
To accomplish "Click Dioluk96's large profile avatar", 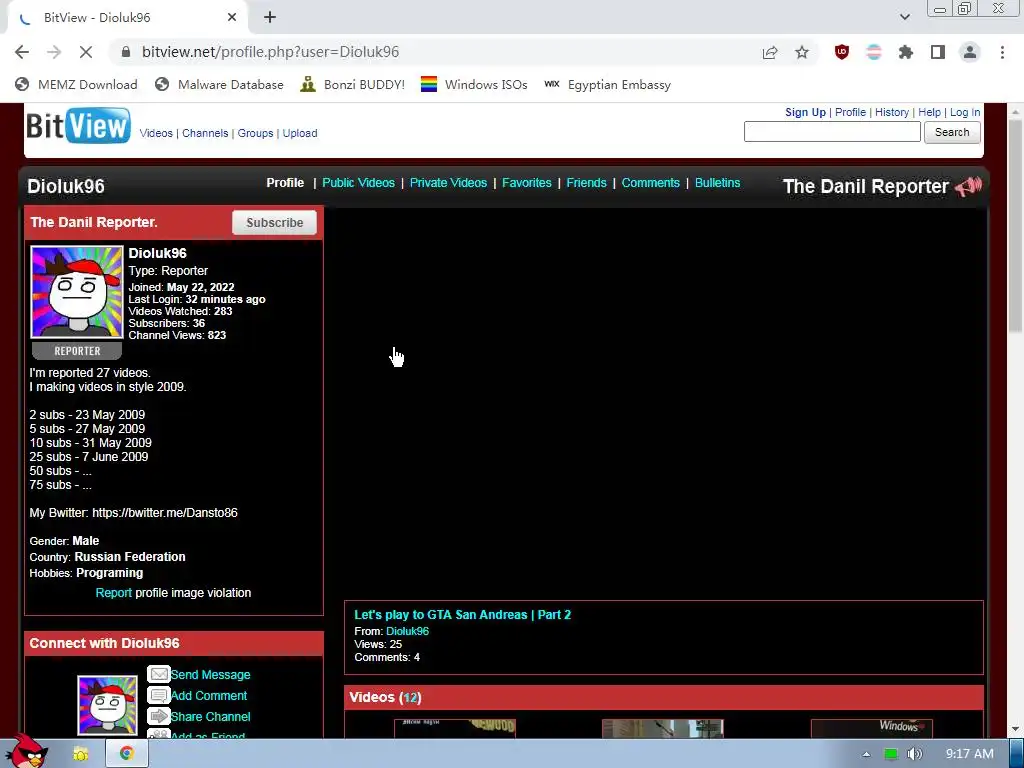I will coord(77,292).
